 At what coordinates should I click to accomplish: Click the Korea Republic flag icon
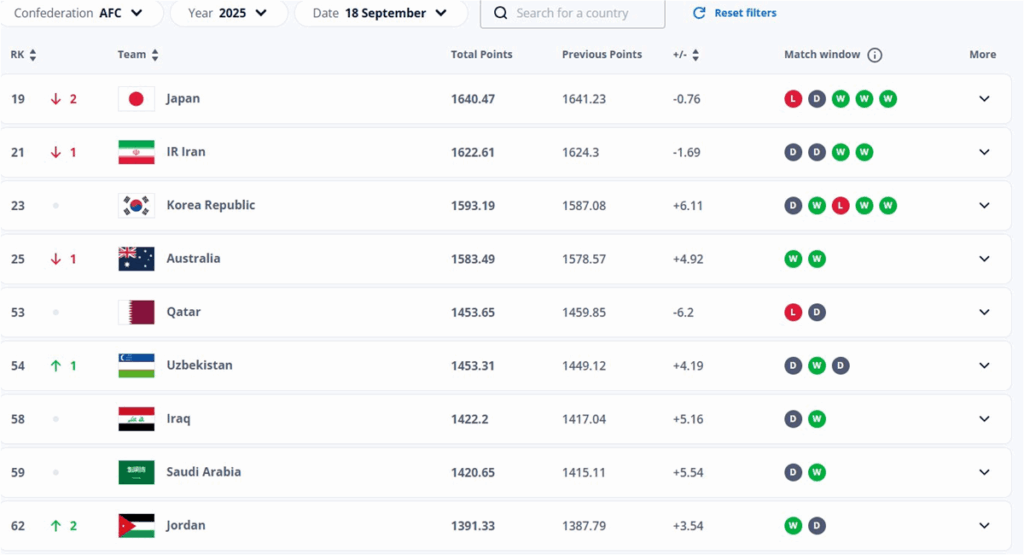coord(136,206)
